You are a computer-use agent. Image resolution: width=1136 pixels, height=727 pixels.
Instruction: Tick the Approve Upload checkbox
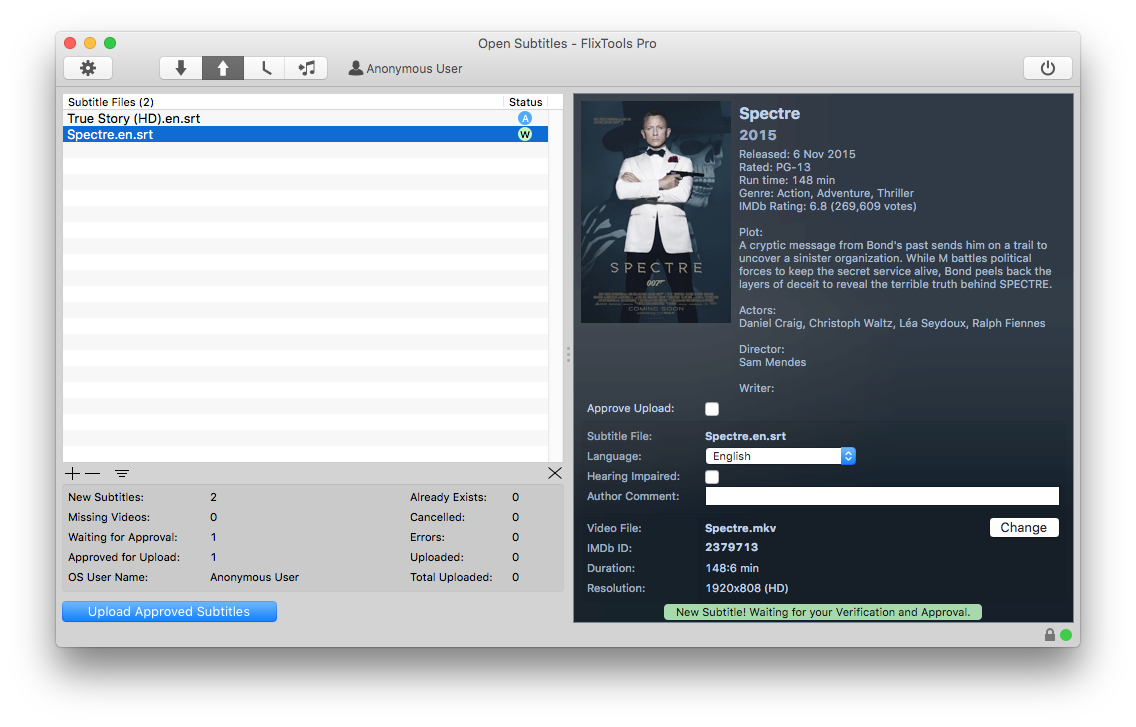[x=712, y=409]
